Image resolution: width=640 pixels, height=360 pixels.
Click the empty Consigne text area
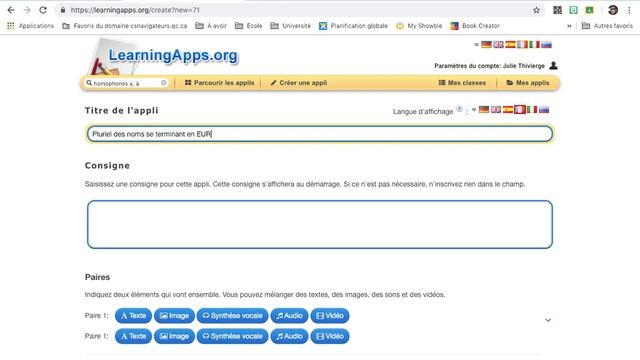pyautogui.click(x=320, y=224)
